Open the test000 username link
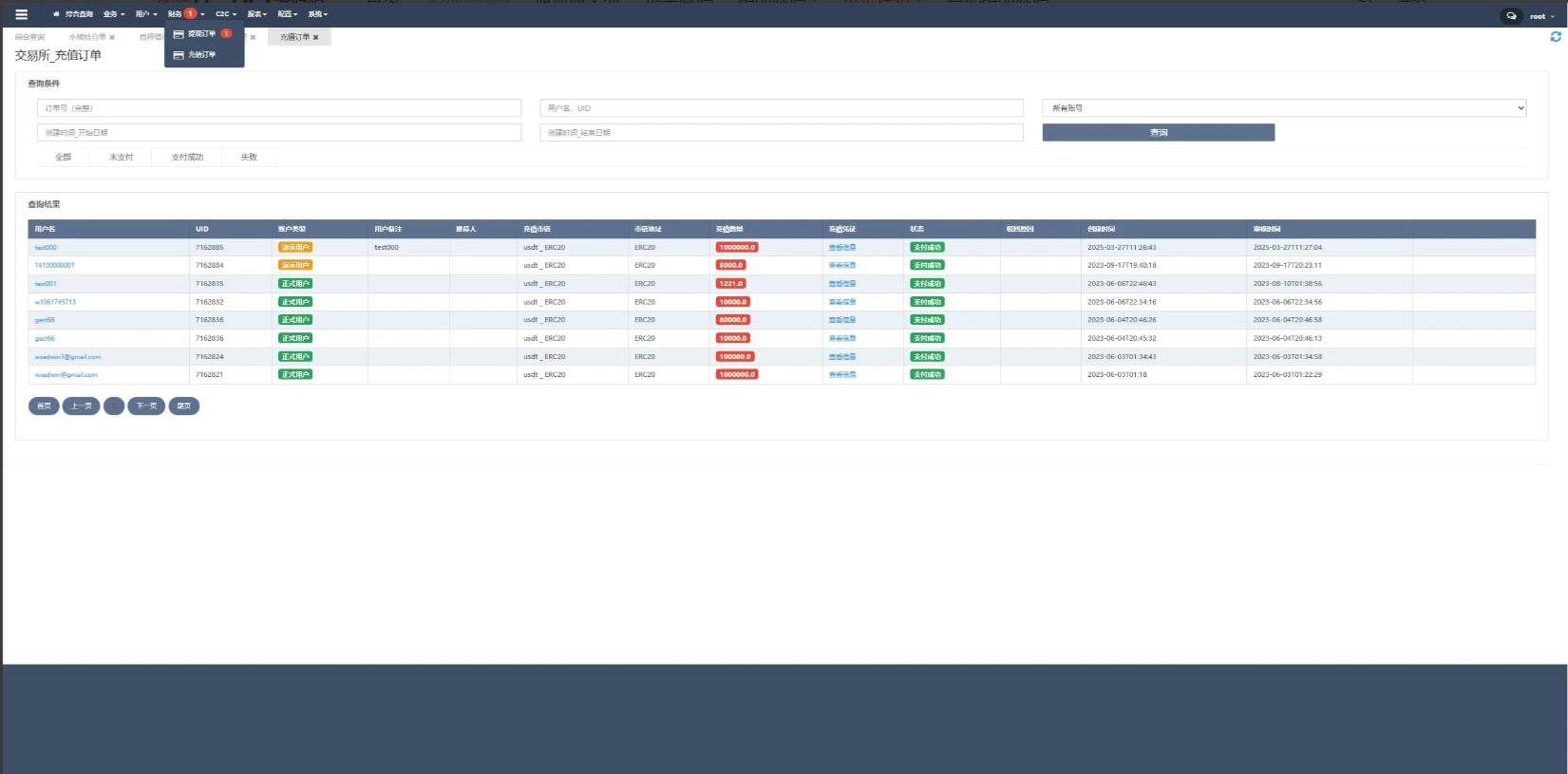Screen dimensions: 1568x774 coord(46,248)
